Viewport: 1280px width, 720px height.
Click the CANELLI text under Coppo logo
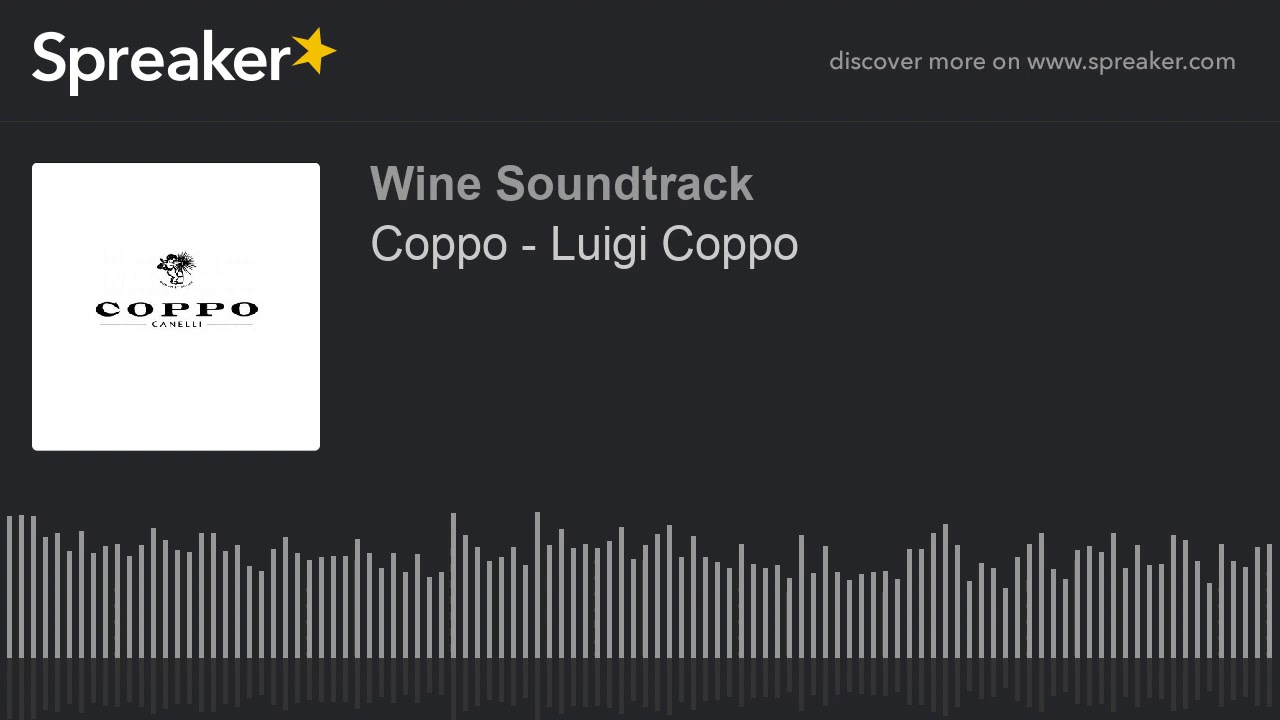point(177,324)
